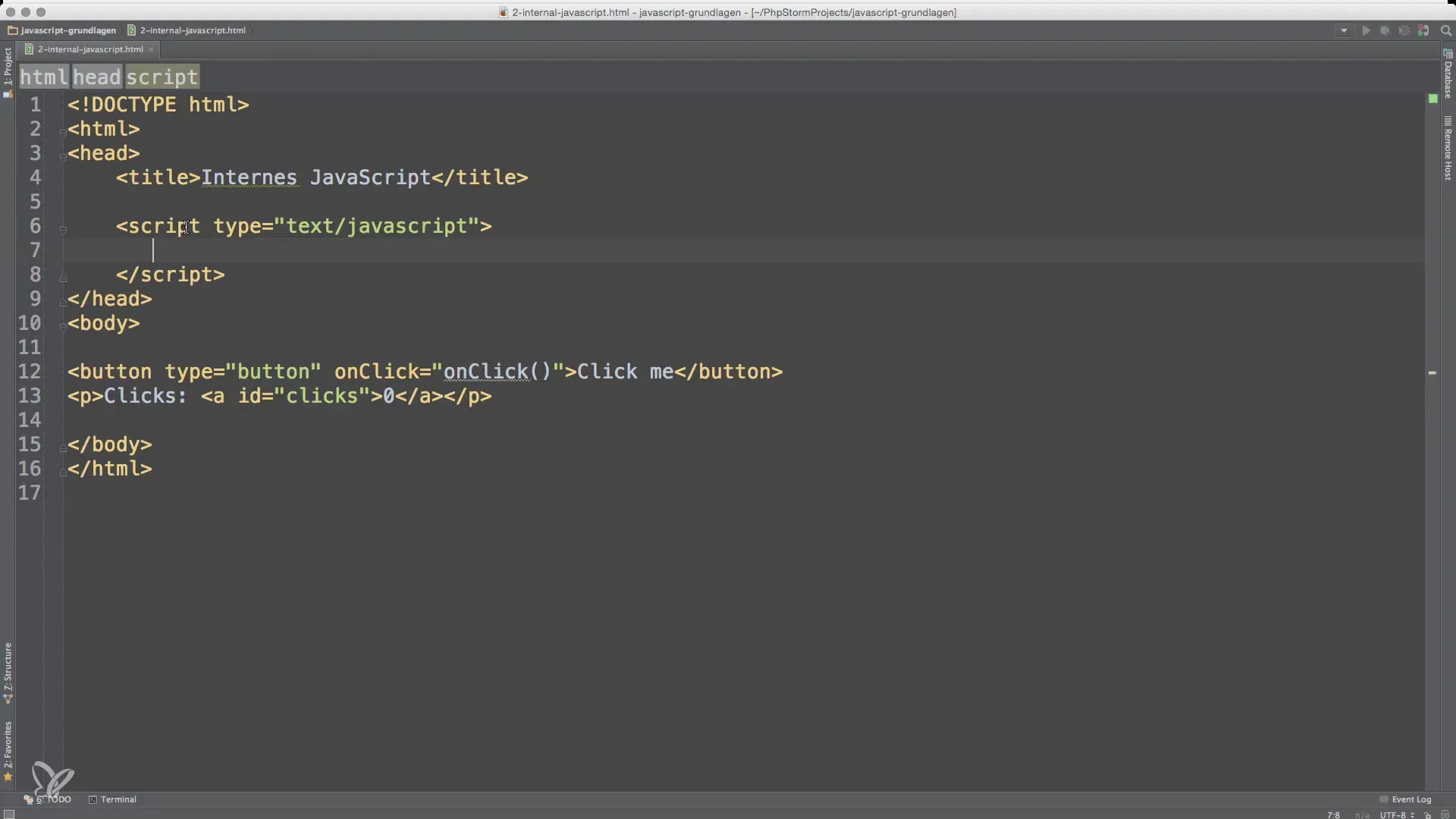Click the Run (play) toolbar icon
This screenshot has height=819, width=1456.
(1367, 31)
